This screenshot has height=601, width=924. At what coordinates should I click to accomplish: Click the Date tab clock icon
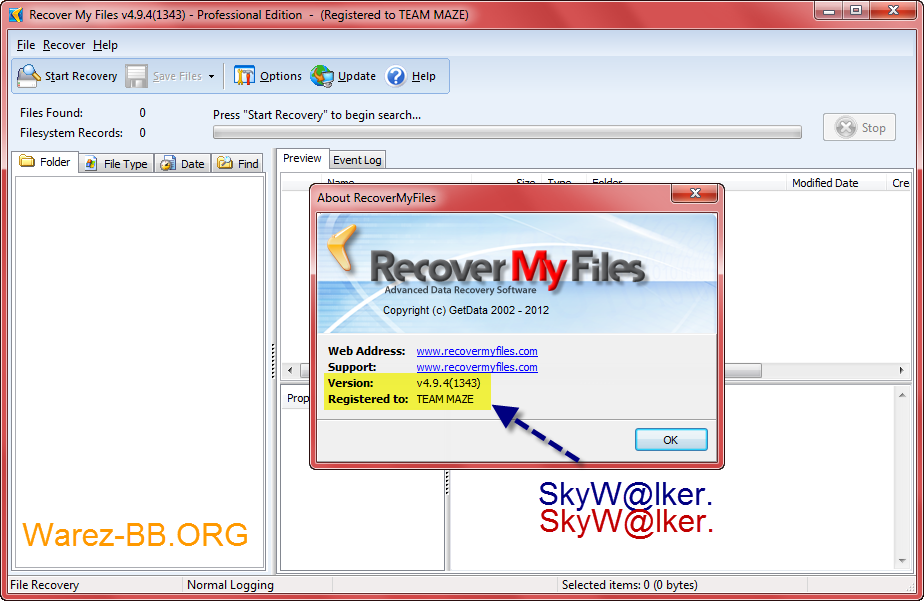168,163
